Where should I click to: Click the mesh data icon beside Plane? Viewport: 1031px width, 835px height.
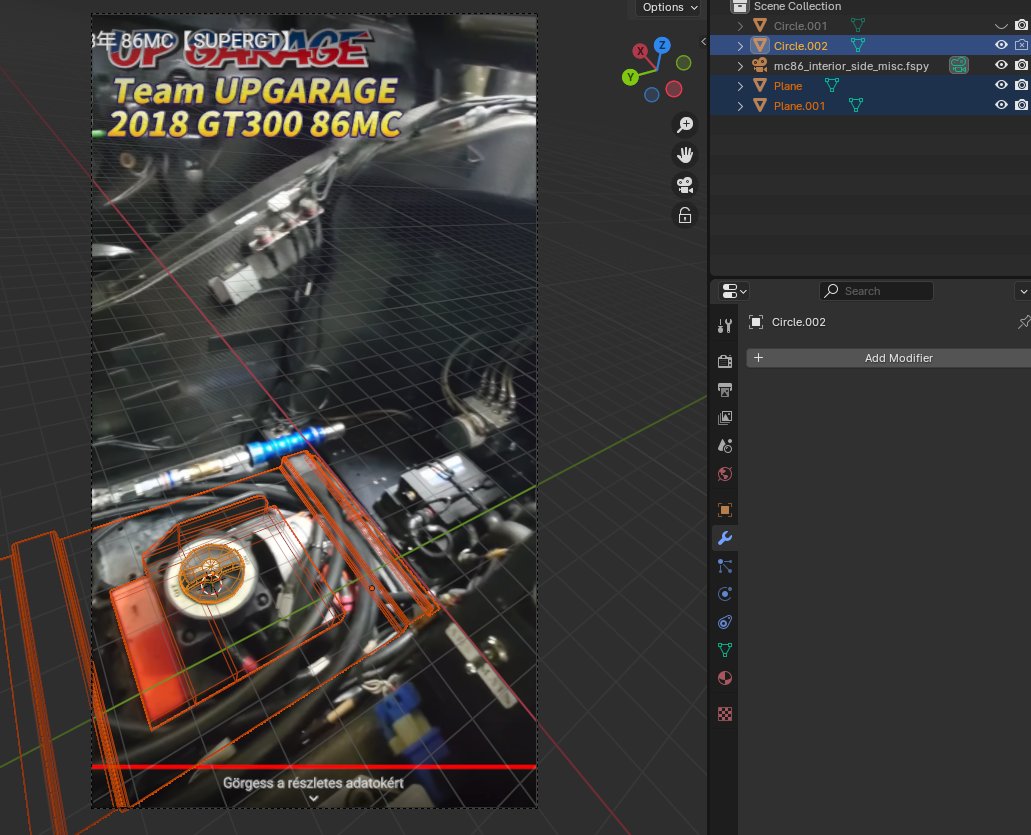[x=832, y=85]
